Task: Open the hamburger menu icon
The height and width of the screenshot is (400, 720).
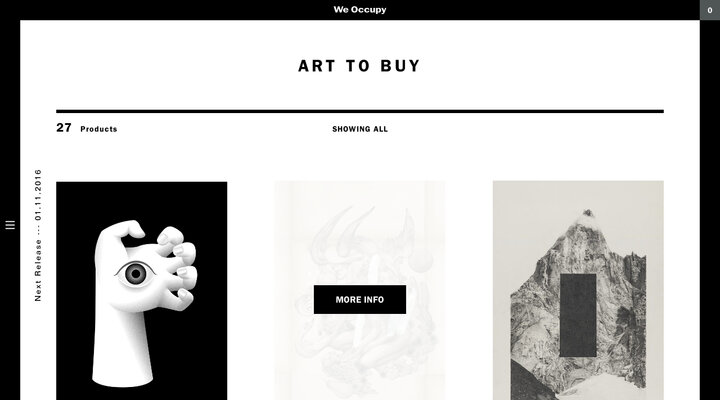Action: point(10,225)
